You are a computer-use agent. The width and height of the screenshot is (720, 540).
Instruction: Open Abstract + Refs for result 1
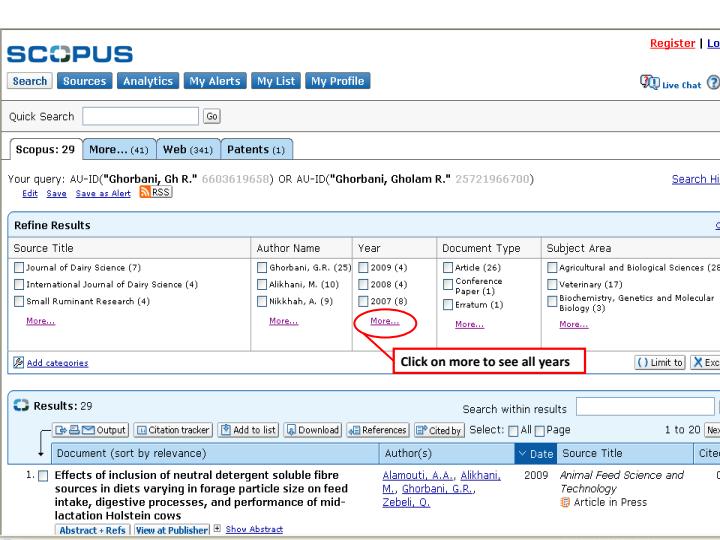(92, 530)
